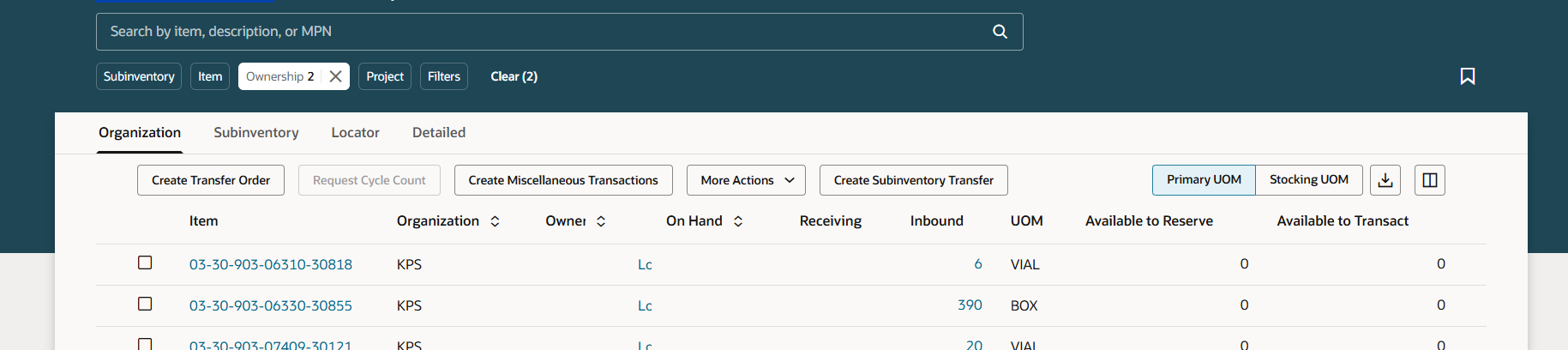
Task: Click the bookmark saved search icon
Action: click(1467, 76)
